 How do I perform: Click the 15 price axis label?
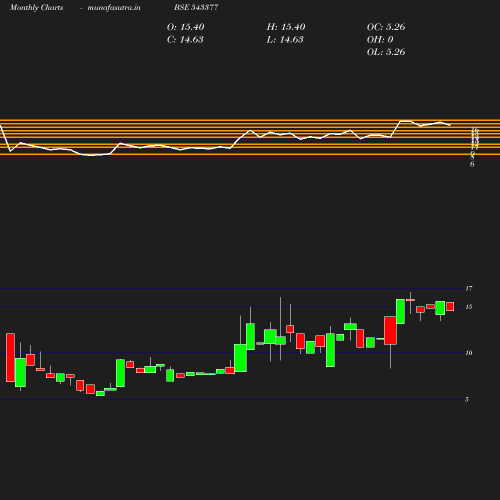[469, 307]
